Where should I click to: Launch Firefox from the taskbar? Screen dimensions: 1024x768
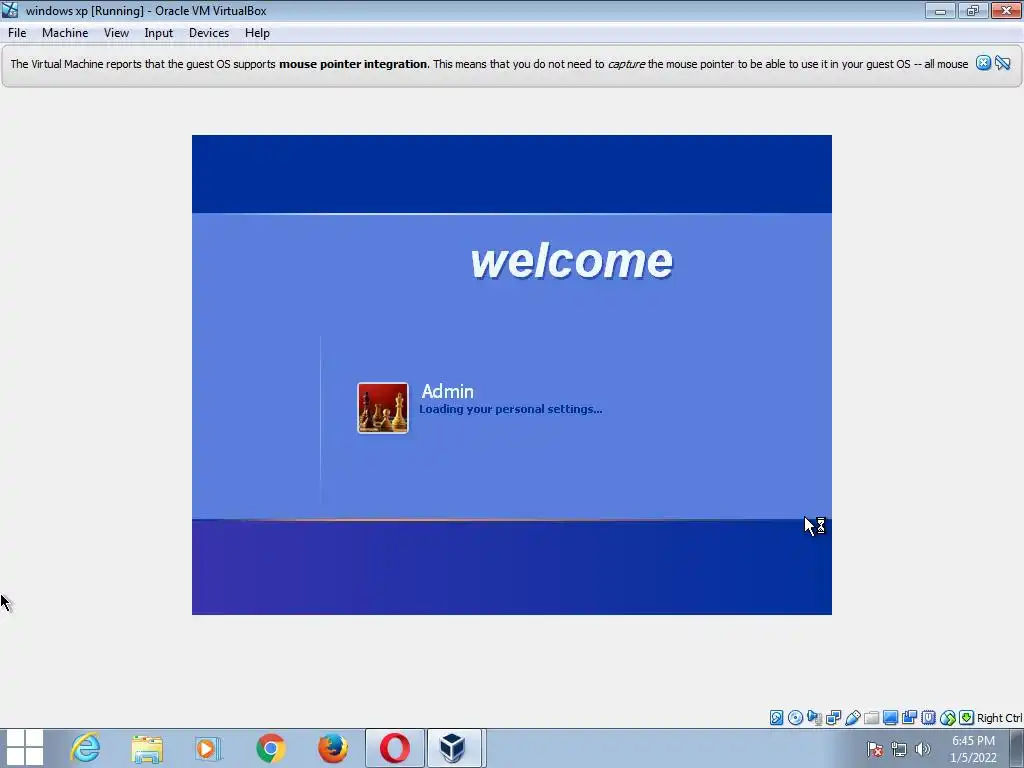pos(332,748)
